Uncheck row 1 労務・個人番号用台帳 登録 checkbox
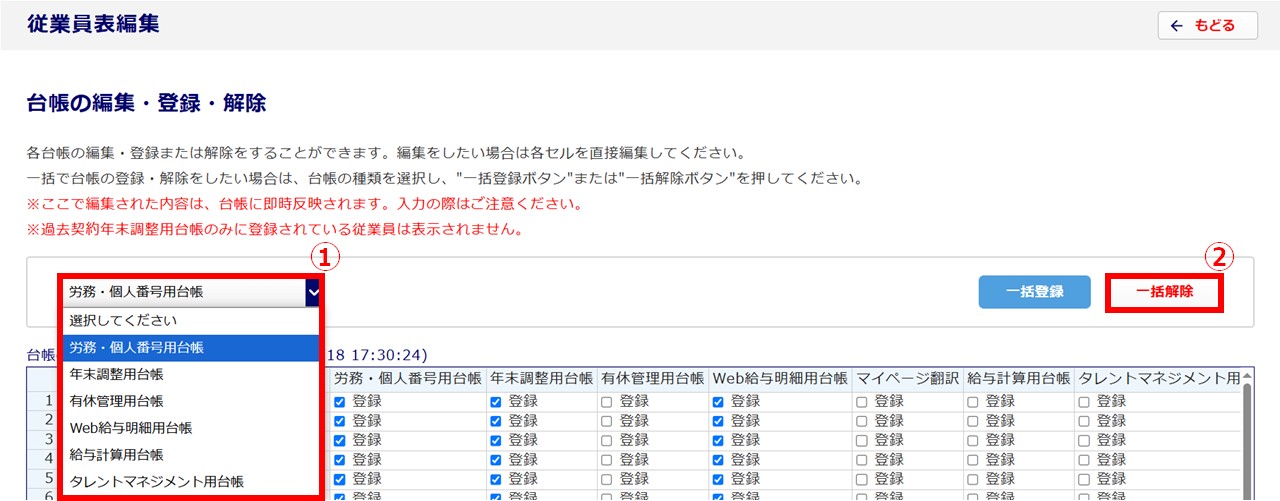Image resolution: width=1280 pixels, height=501 pixels. pyautogui.click(x=340, y=401)
